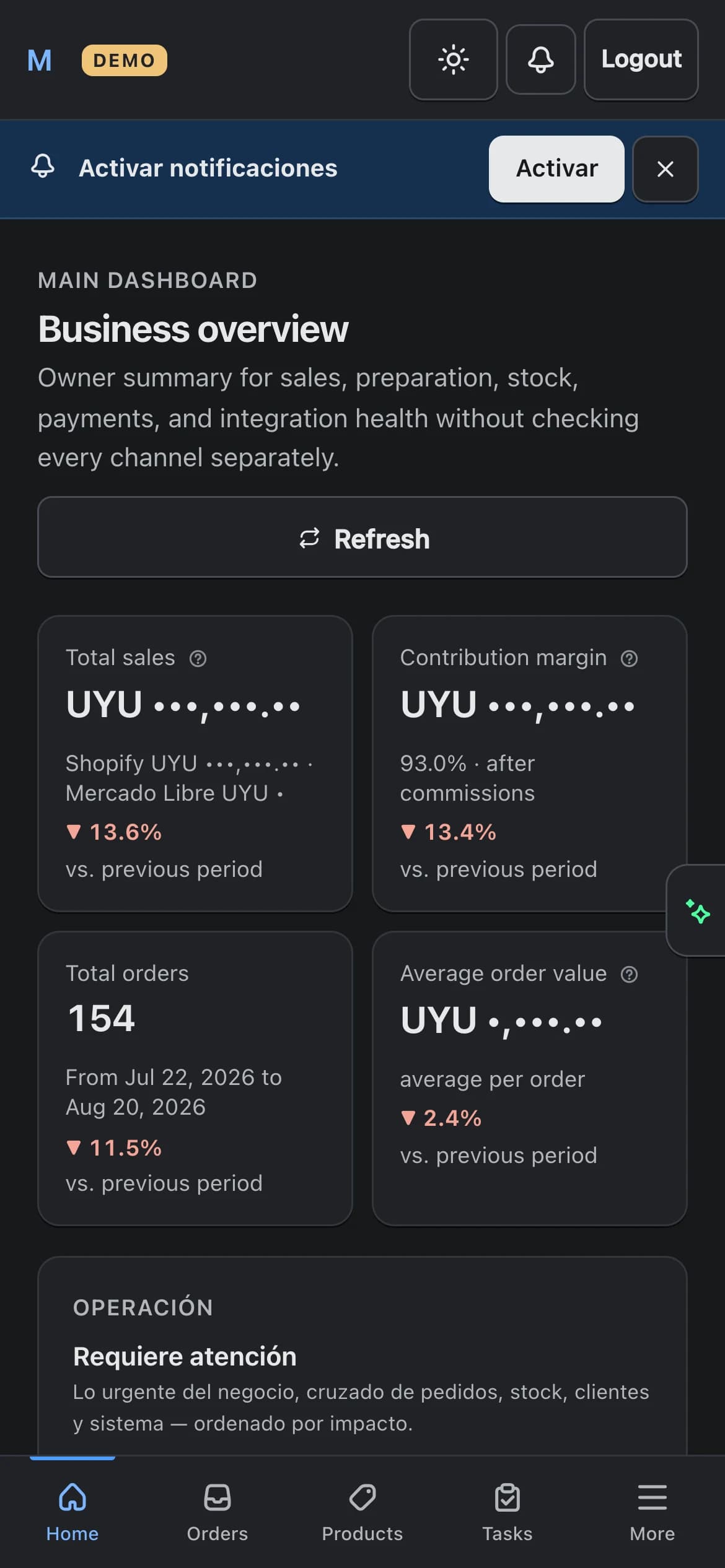Screen dimensions: 725x1568
Task: Open the green sparkle AI assistant panel
Action: point(698,911)
